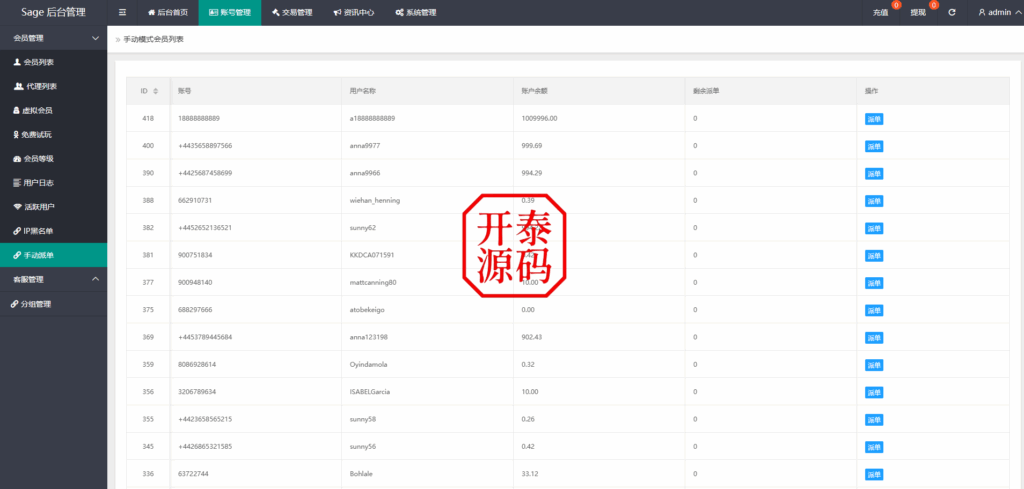The image size is (1024, 489).
Task: Open 虚拟会员 in the sidebar
Action: tap(54, 110)
